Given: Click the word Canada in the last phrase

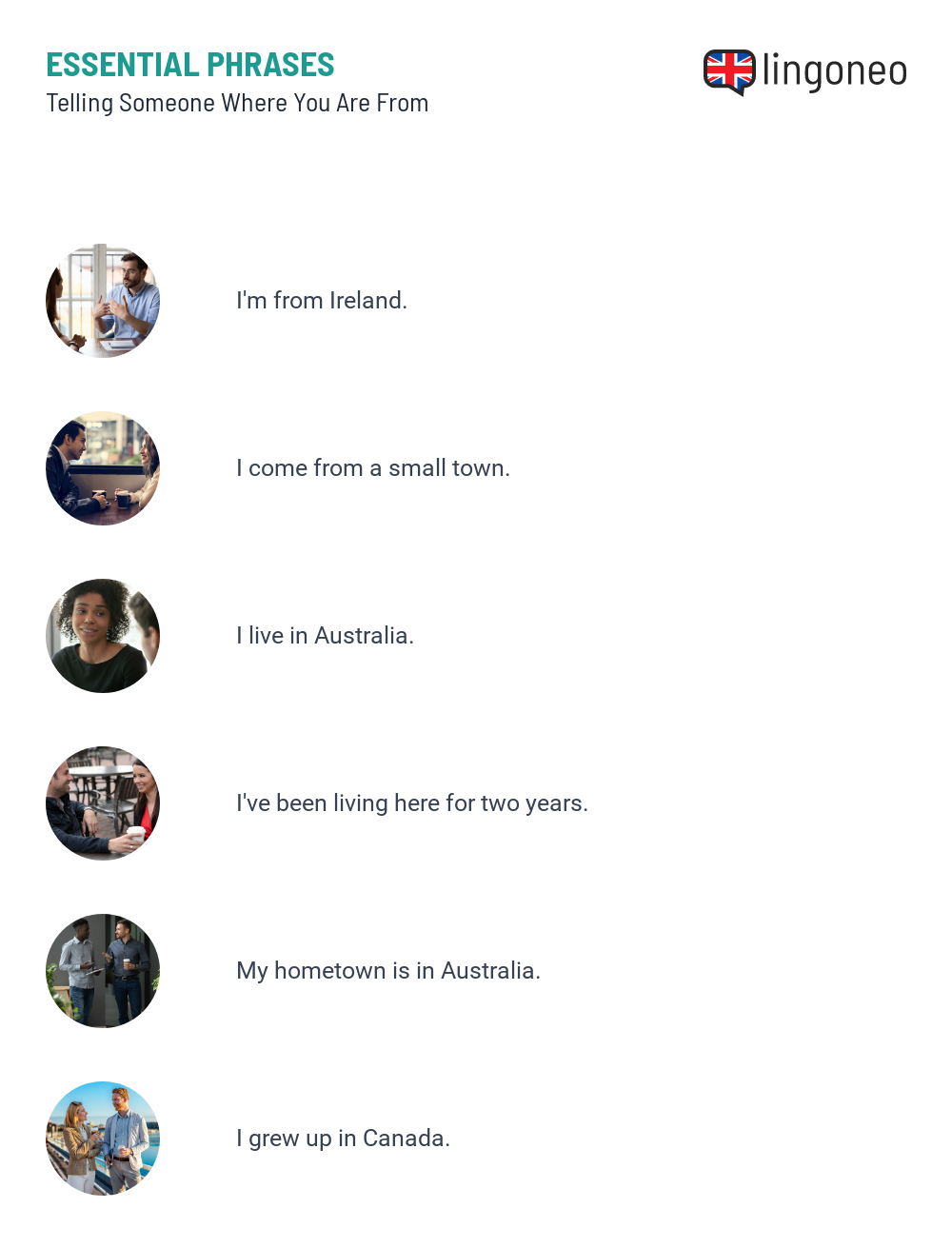Looking at the screenshot, I should (x=407, y=1139).
